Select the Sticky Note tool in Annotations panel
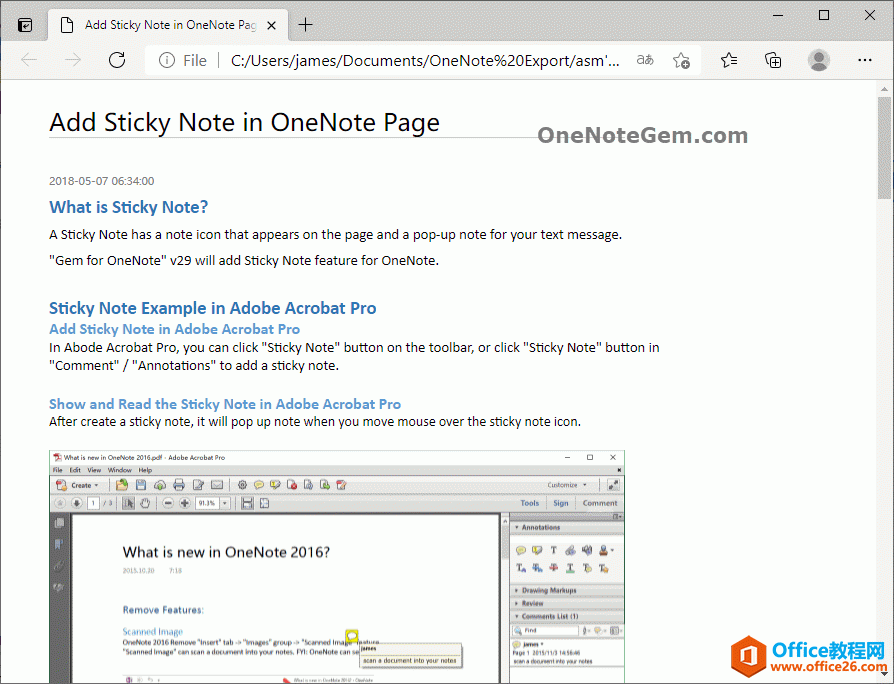 520,550
